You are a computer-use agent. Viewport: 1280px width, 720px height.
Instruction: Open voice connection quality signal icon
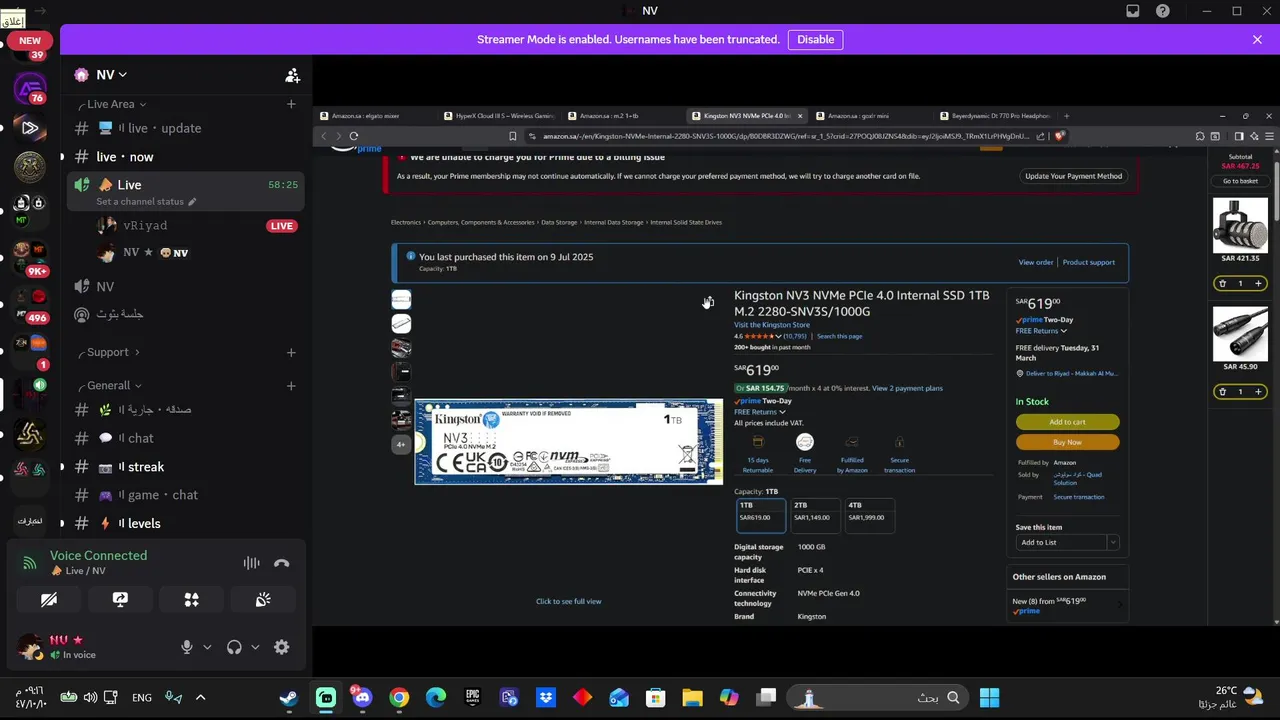29,563
